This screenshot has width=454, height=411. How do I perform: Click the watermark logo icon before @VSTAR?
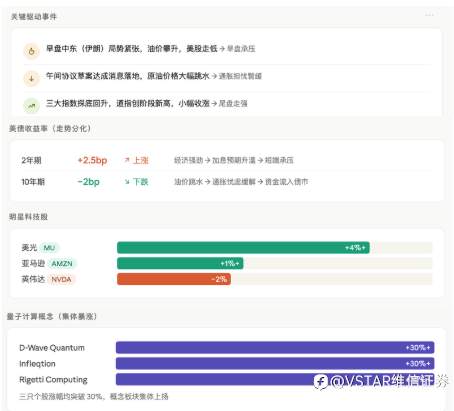point(321,382)
